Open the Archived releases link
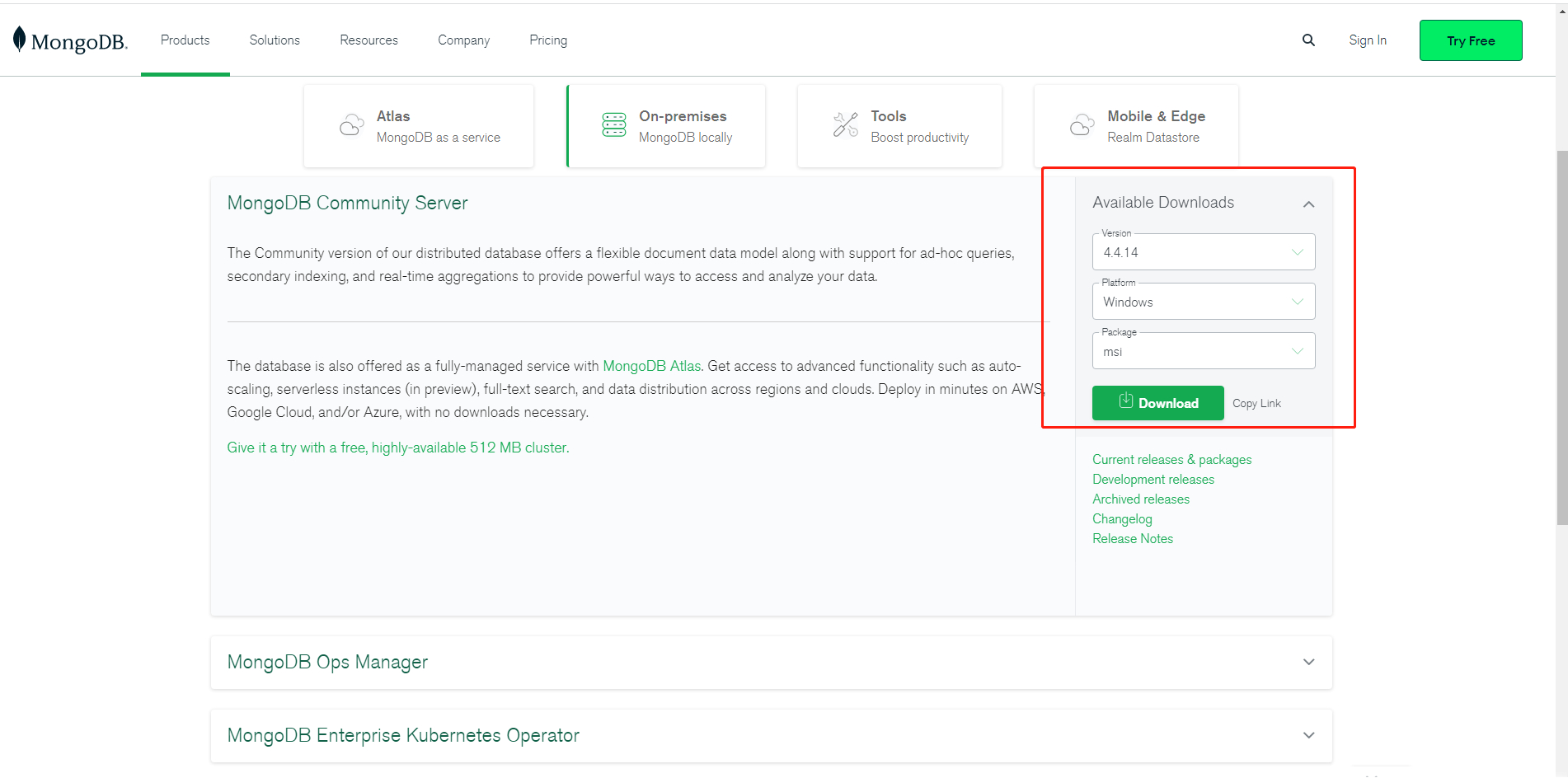 coord(1141,499)
